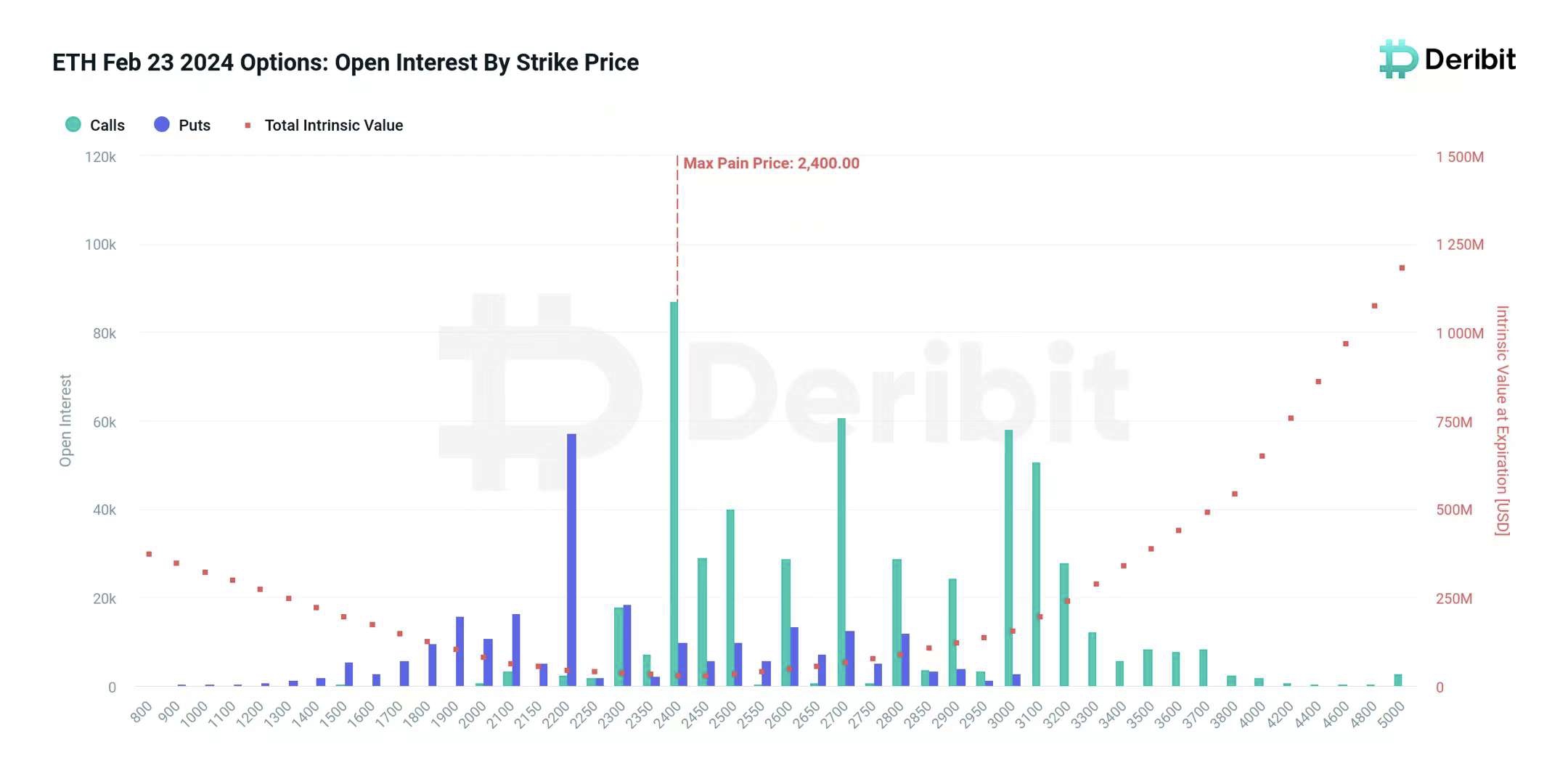Click the call bar at strike 2500
This screenshot has height=784, width=1568.
click(730, 597)
